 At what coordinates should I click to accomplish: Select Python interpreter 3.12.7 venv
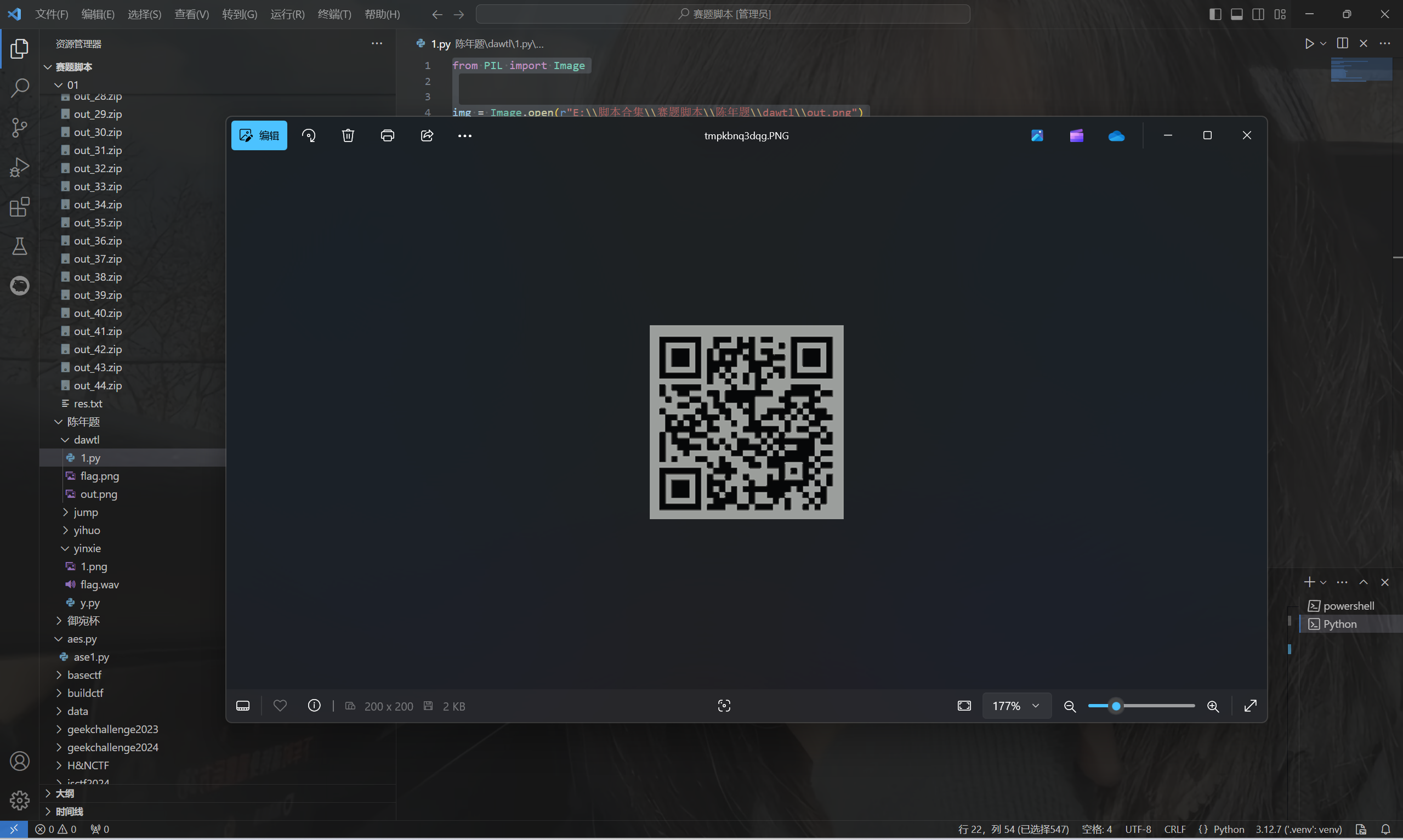click(1299, 829)
